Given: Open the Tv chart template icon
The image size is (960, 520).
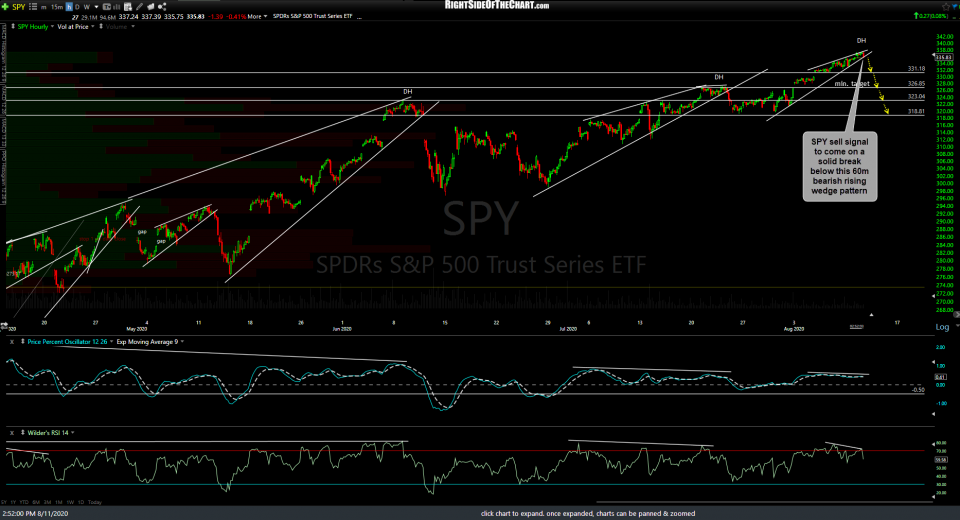Looking at the screenshot, I should (x=107, y=7).
